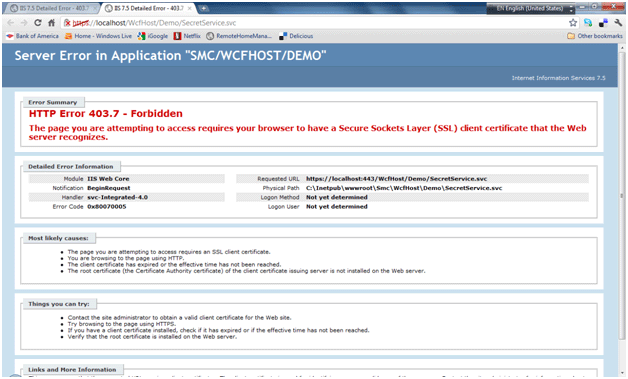The width and height of the screenshot is (628, 379).
Task: Click the Logon Method value Not yet determined
Action: (x=337, y=198)
